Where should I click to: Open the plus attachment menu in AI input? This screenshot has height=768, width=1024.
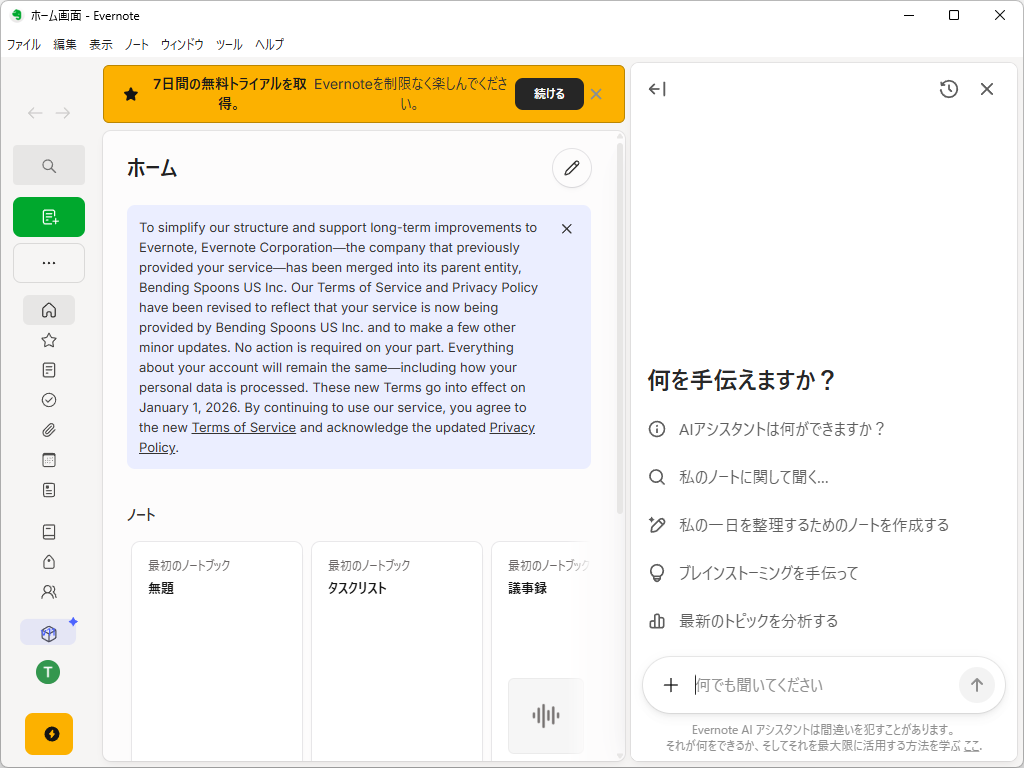coord(671,685)
